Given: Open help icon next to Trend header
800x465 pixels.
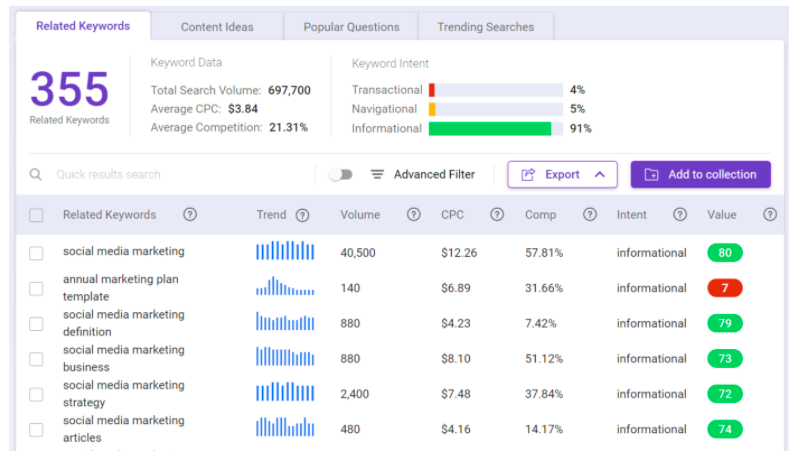Looking at the screenshot, I should click(x=303, y=215).
